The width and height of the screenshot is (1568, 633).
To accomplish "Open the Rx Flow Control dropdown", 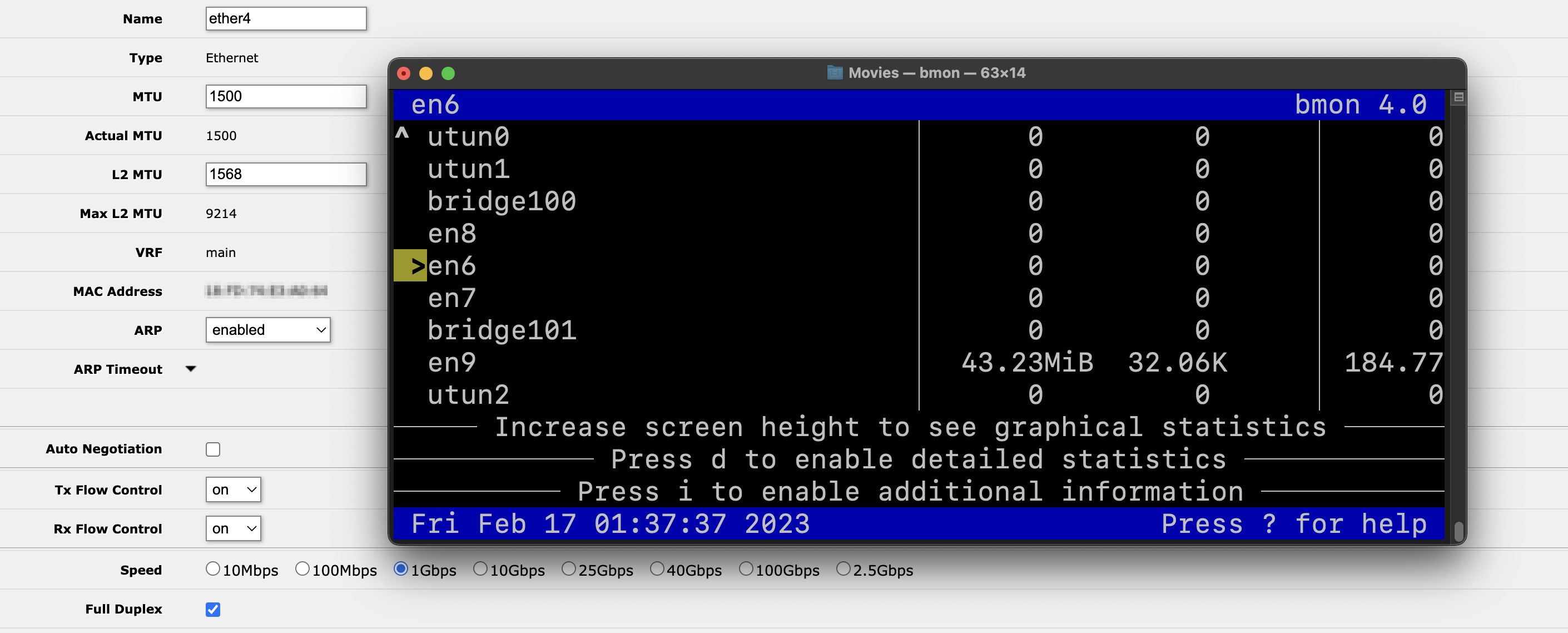I will point(233,528).
